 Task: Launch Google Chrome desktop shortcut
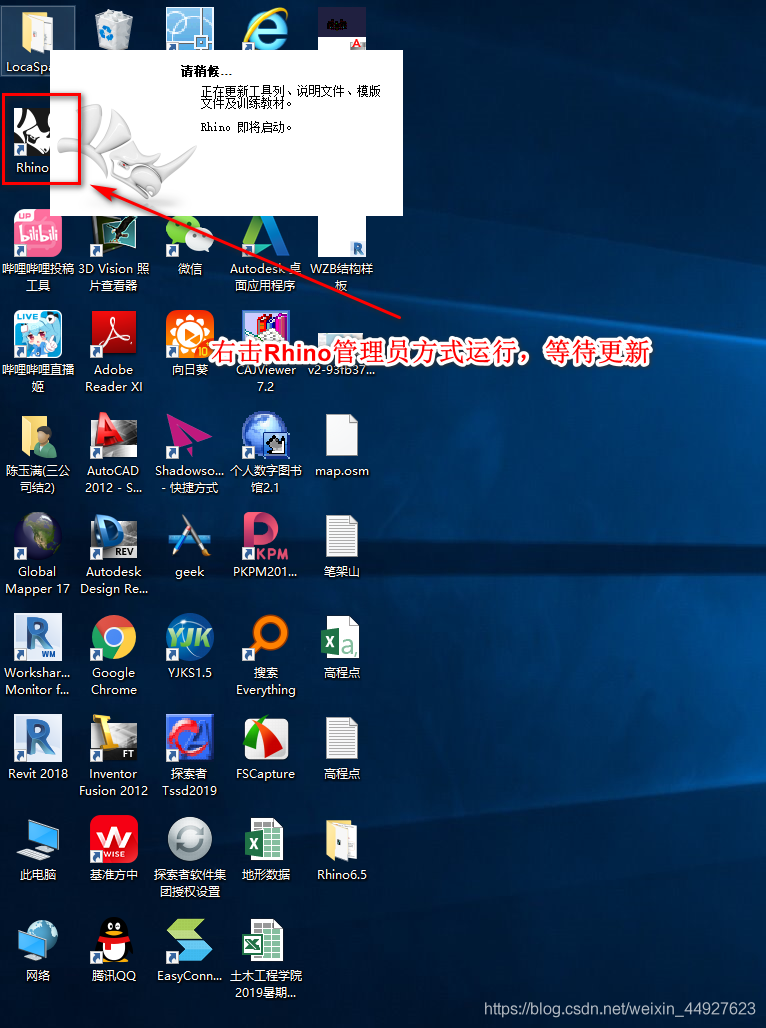pos(113,654)
